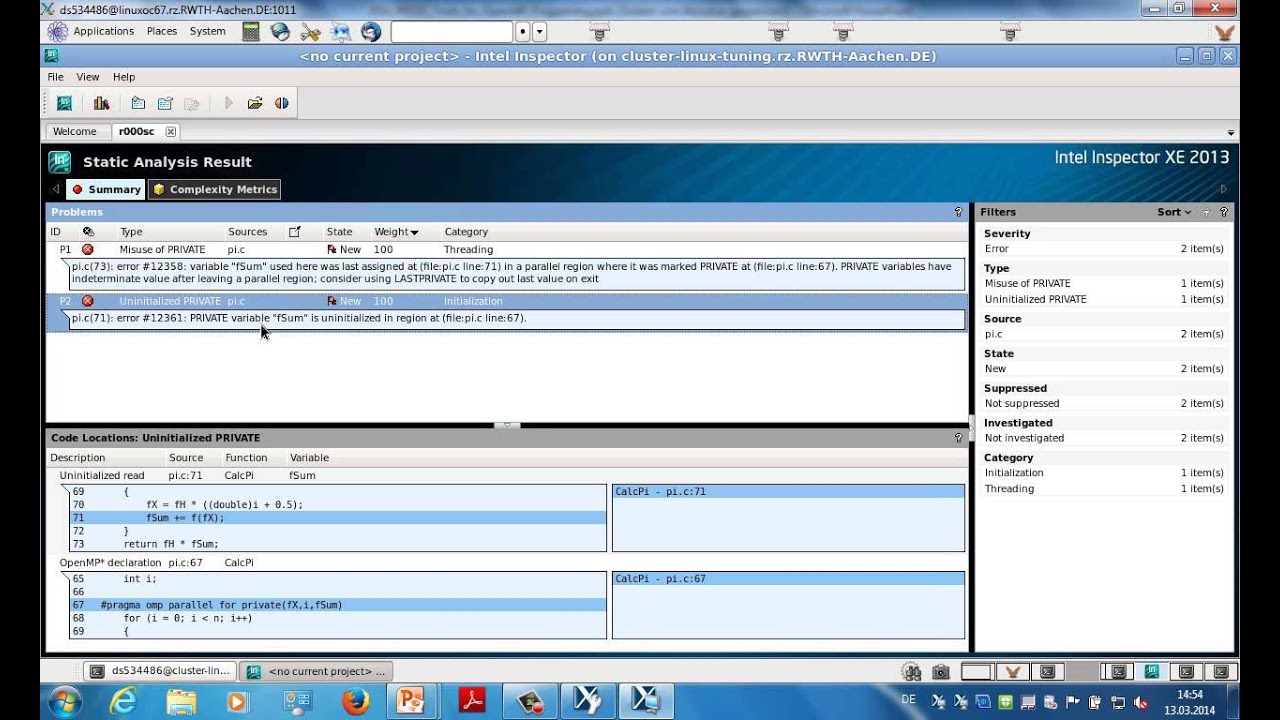
Task: Click the P2 error severity icon
Action: click(87, 301)
